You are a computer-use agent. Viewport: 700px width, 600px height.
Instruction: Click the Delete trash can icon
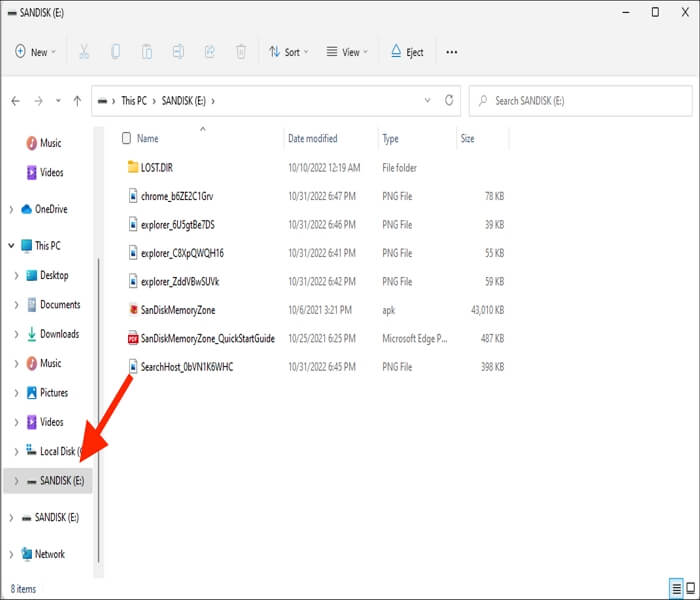click(240, 52)
